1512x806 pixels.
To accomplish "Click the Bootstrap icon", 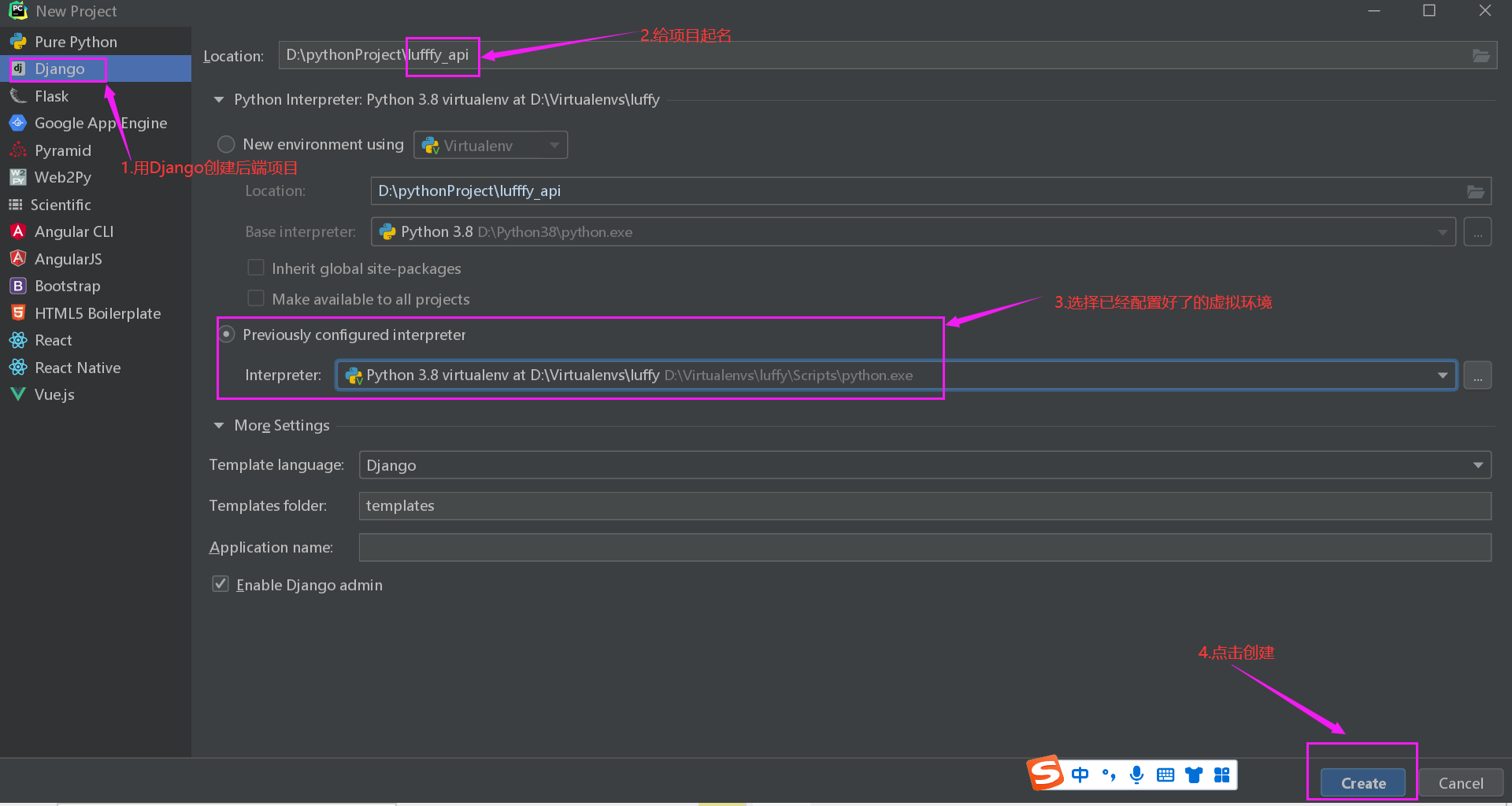I will (x=18, y=286).
